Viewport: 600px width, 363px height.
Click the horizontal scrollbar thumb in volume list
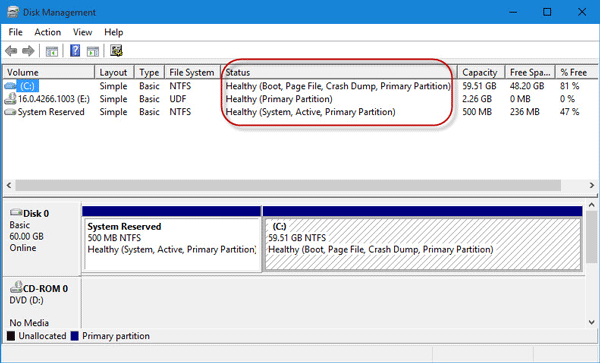point(288,185)
